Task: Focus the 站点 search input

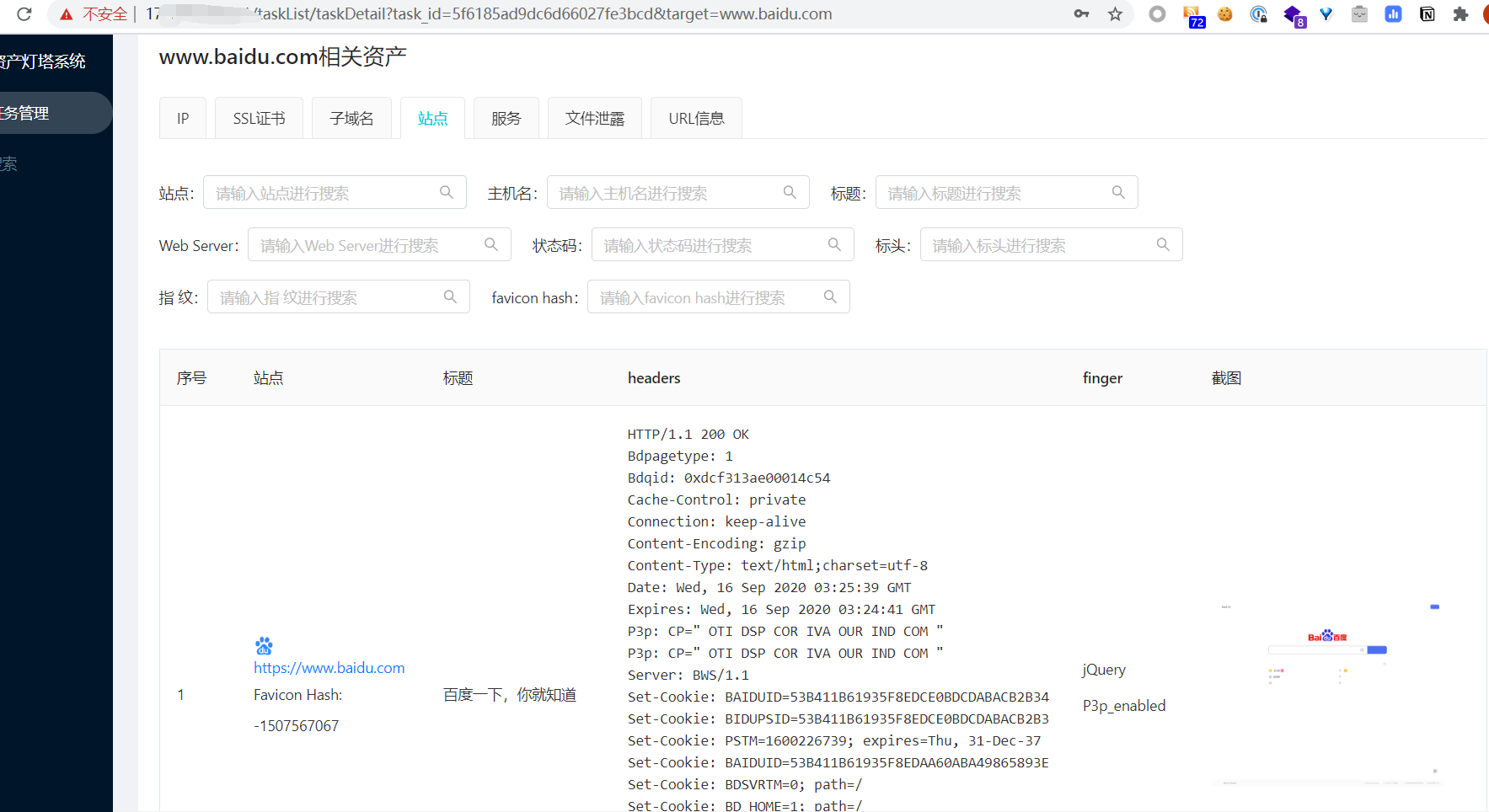Action: coord(335,192)
